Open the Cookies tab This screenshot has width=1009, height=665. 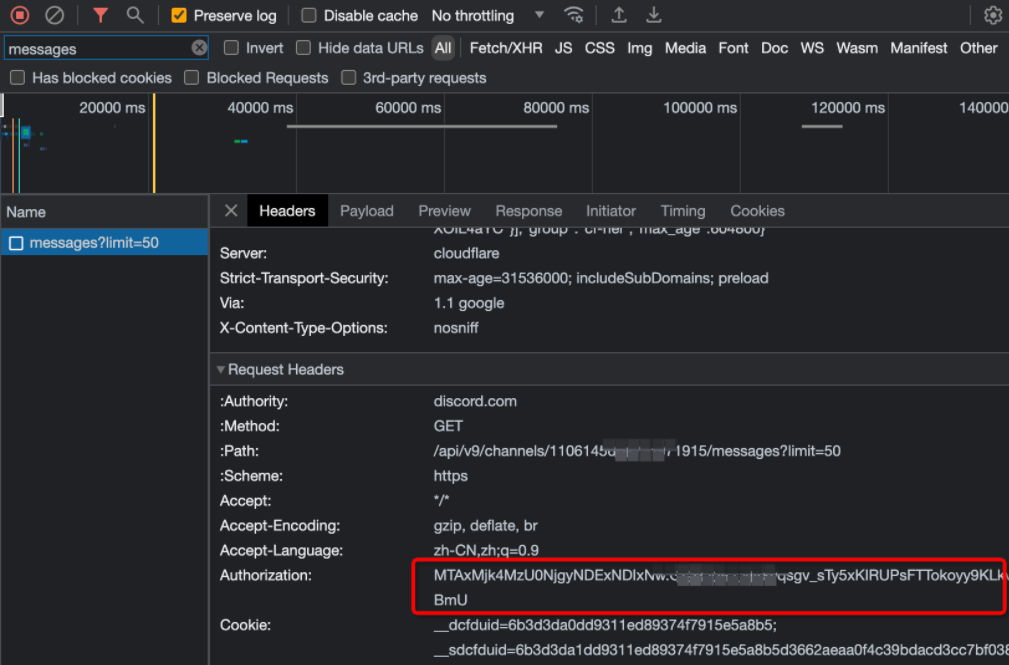[x=757, y=211]
